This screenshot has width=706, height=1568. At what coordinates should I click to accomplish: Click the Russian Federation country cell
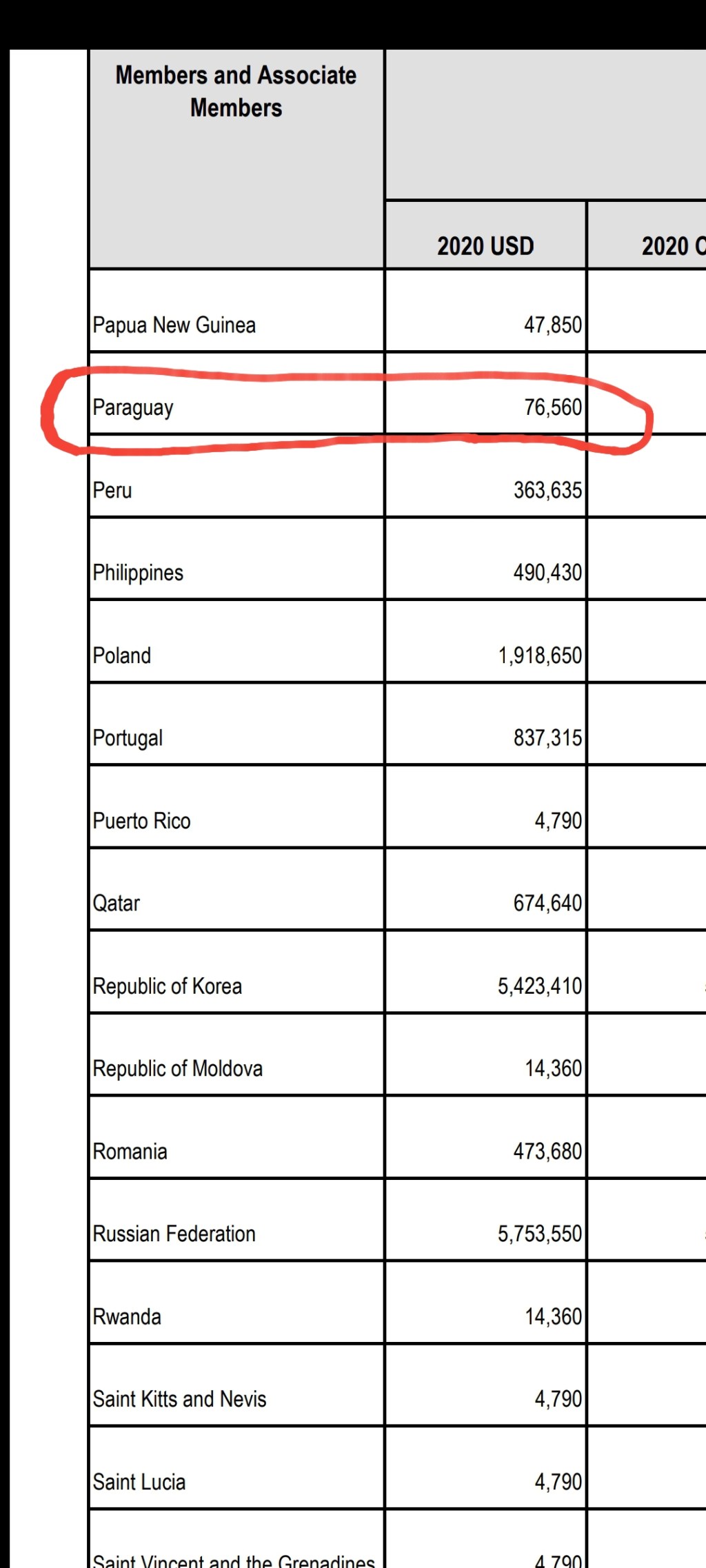coord(174,1234)
